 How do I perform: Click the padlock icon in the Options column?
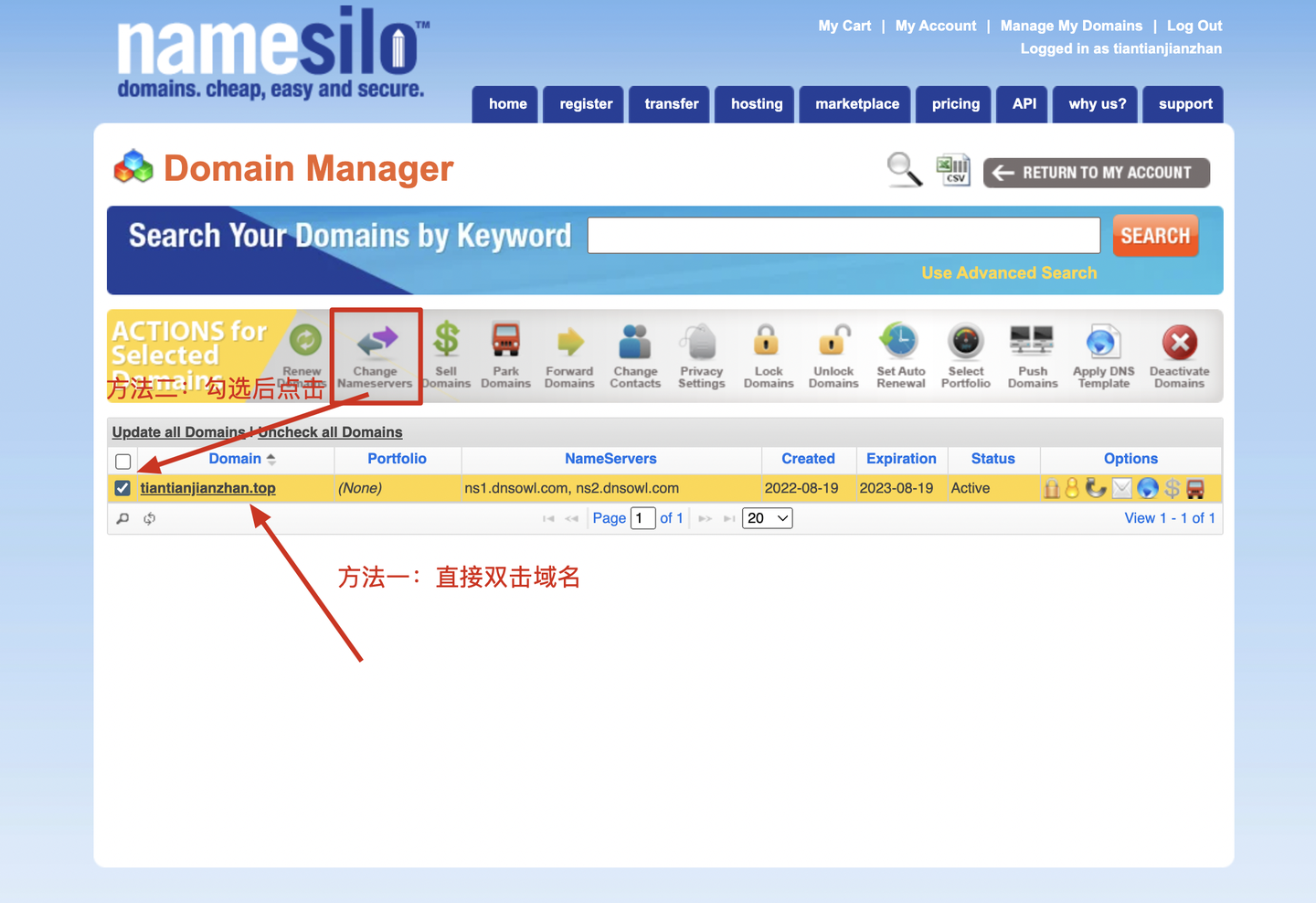tap(1052, 489)
